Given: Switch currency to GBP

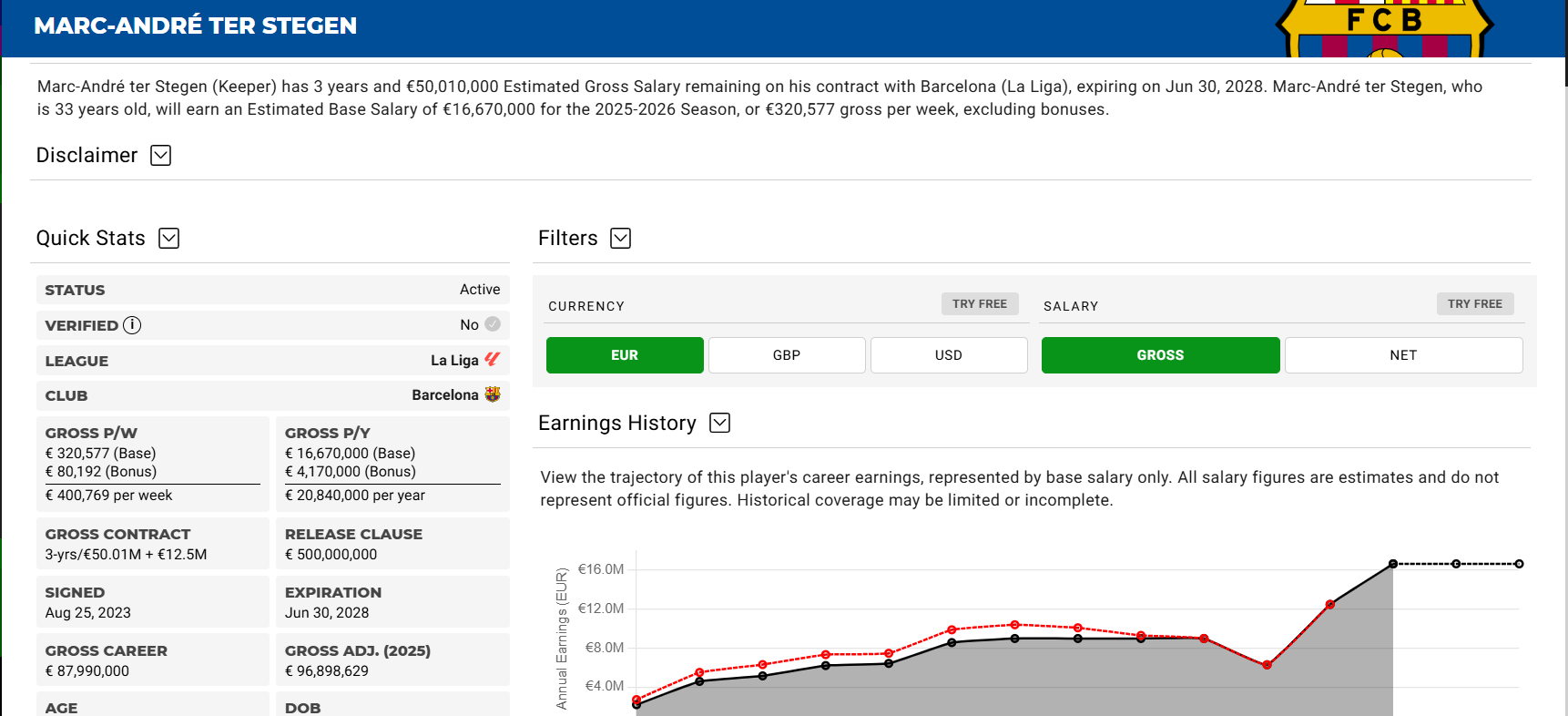Looking at the screenshot, I should pyautogui.click(x=787, y=355).
